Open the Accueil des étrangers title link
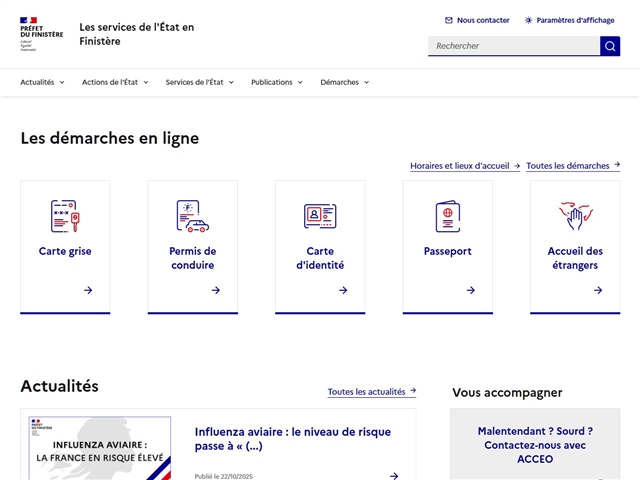The height and width of the screenshot is (480, 640). 575,258
